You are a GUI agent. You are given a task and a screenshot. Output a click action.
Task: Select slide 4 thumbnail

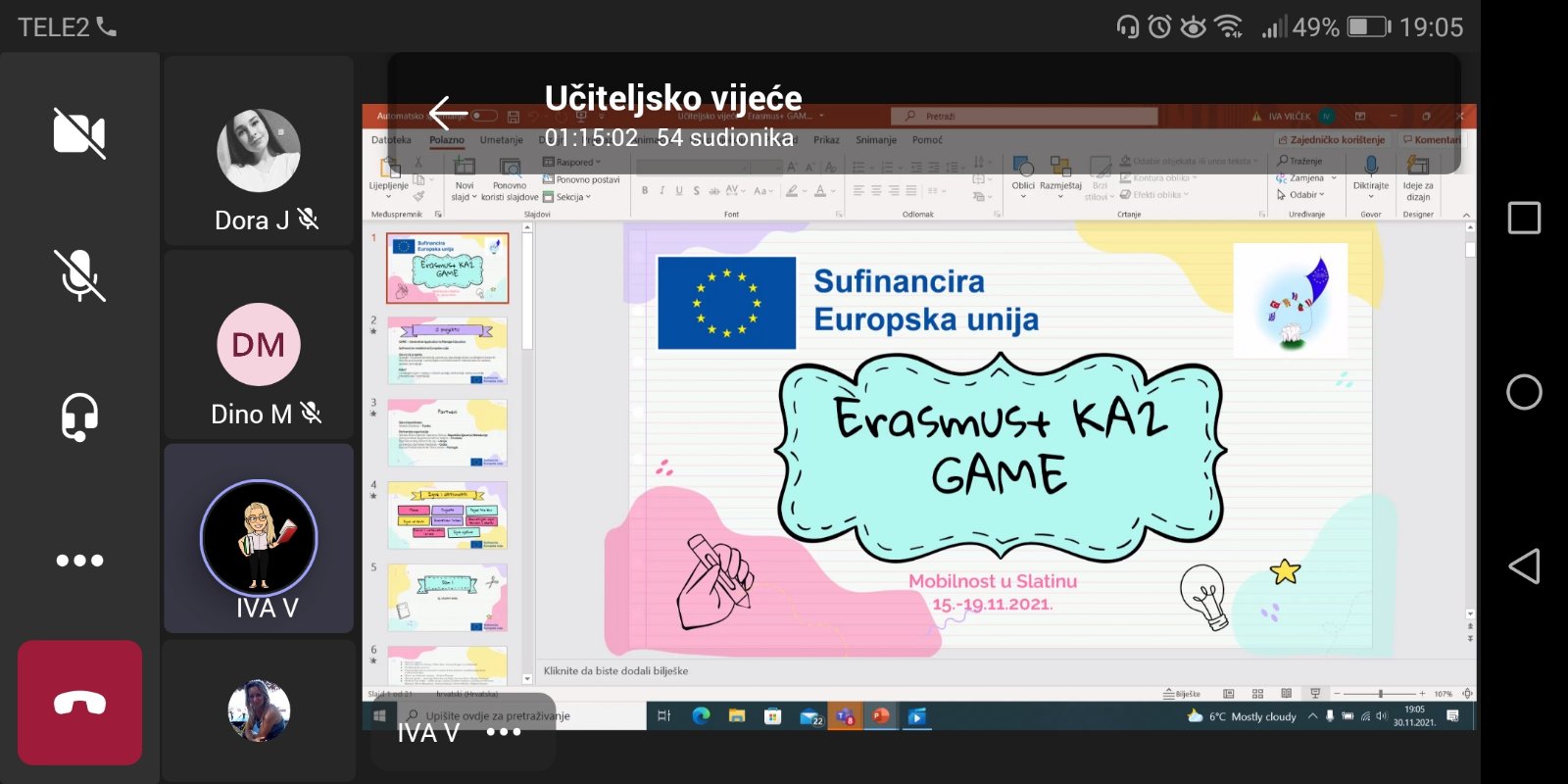[x=447, y=514]
